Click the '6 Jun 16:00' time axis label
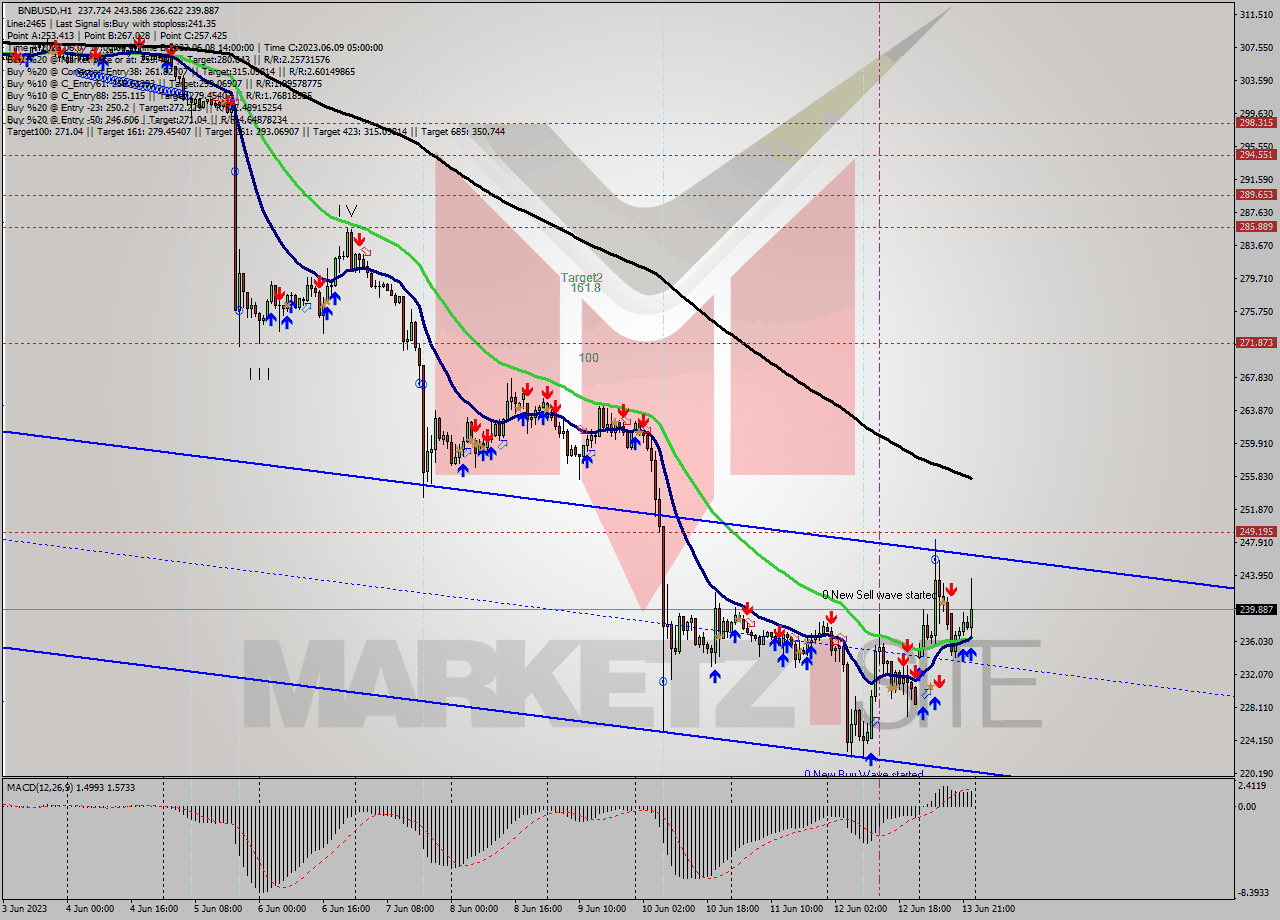Screen dimensions: 1280x920 (x=345, y=909)
